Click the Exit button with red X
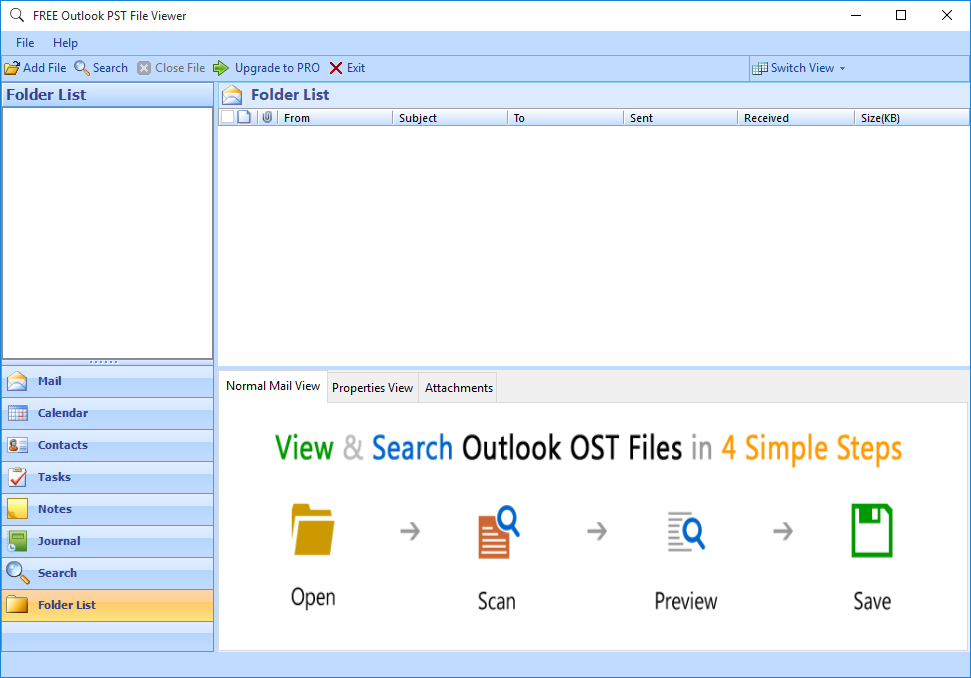The width and height of the screenshot is (971, 678). pyautogui.click(x=347, y=67)
